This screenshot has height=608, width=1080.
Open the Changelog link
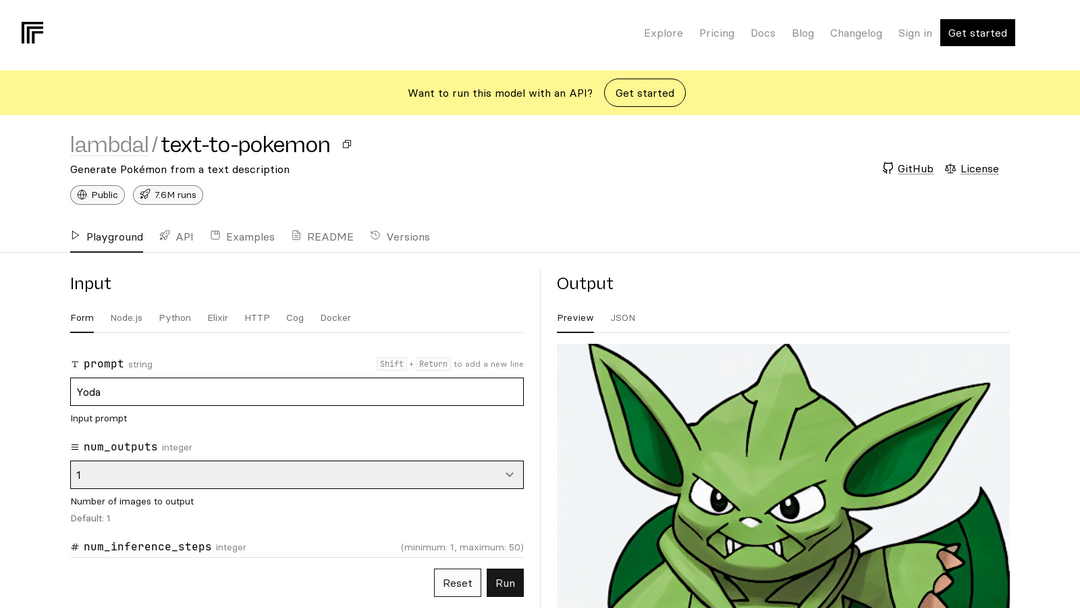[856, 33]
